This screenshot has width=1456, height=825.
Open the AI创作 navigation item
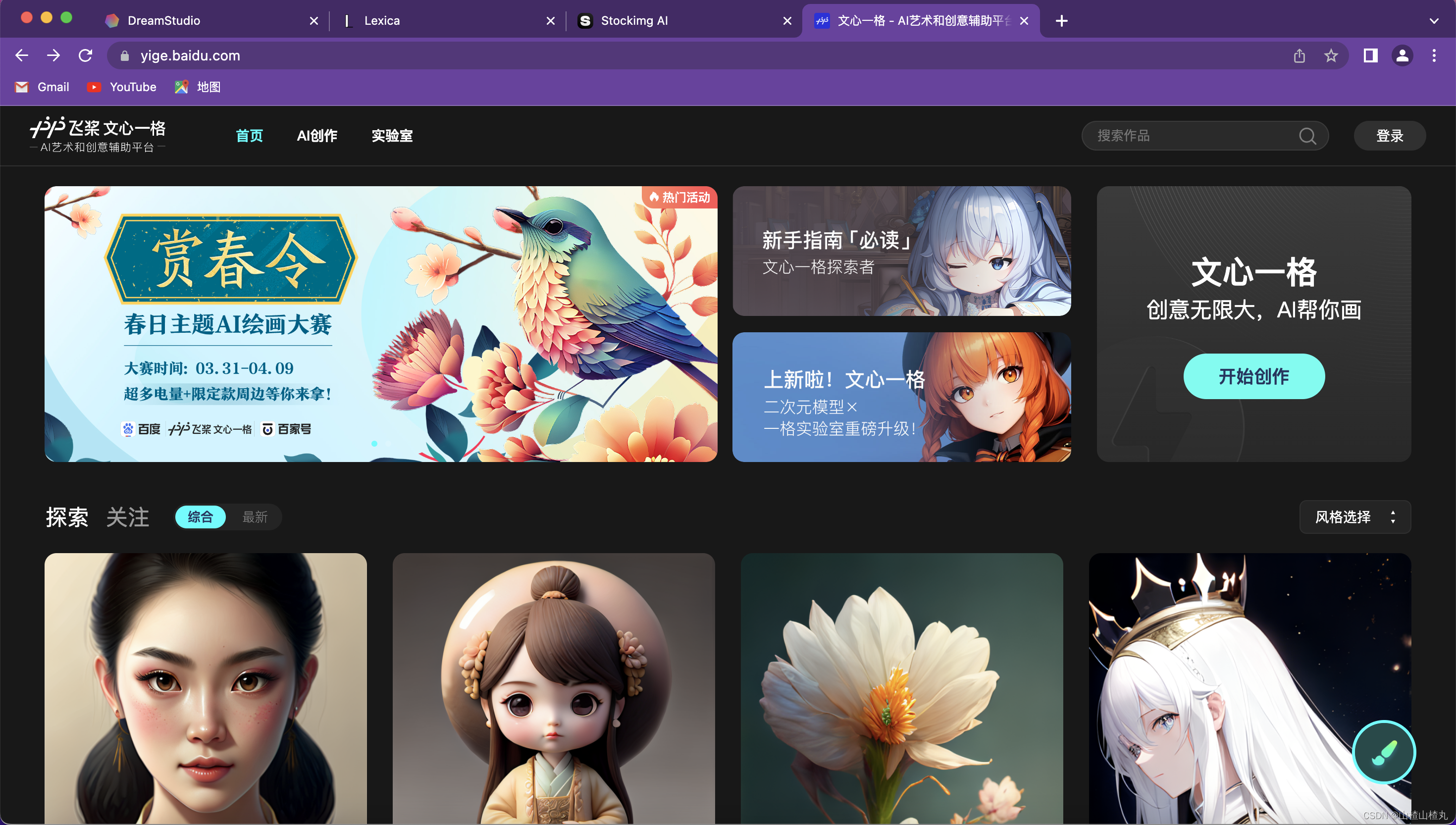point(317,135)
